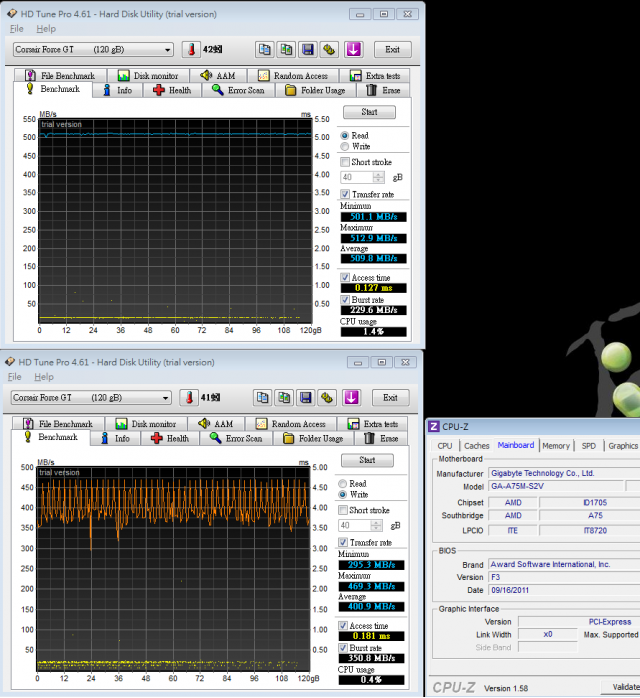640x698 pixels.
Task: Click purple down-arrow icon in bottom HD Tune window
Action: click(x=351, y=398)
